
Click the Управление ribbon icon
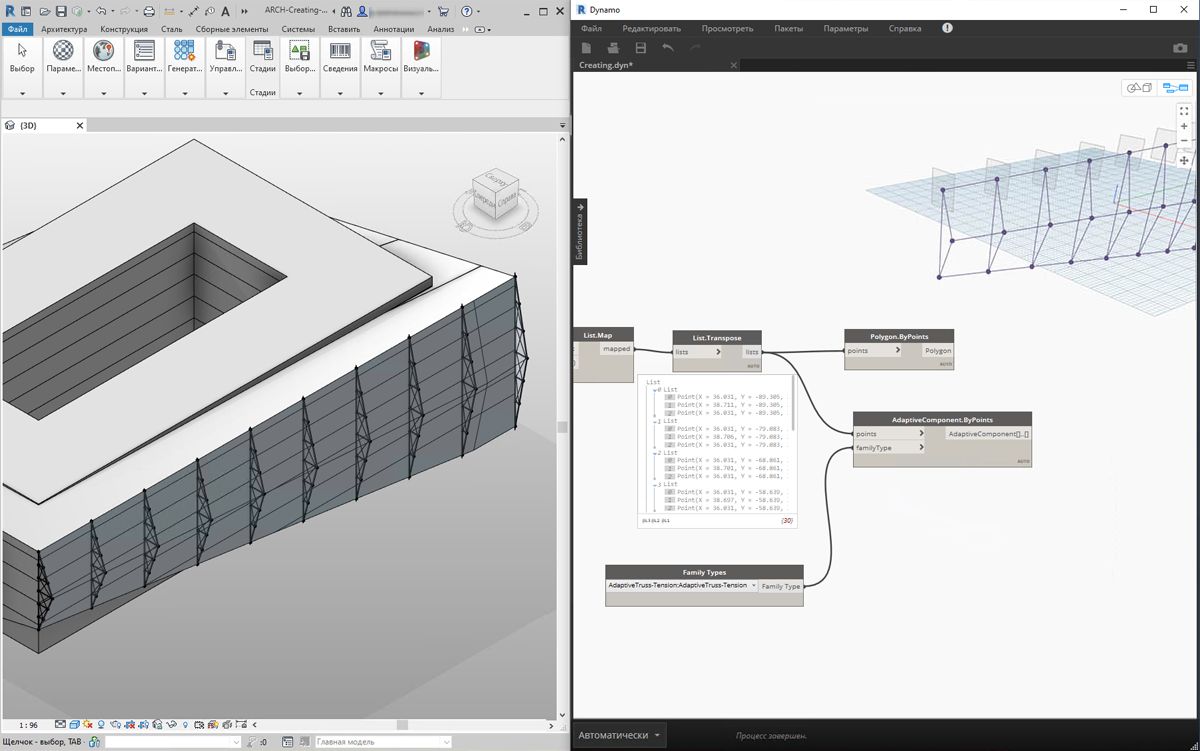224,50
